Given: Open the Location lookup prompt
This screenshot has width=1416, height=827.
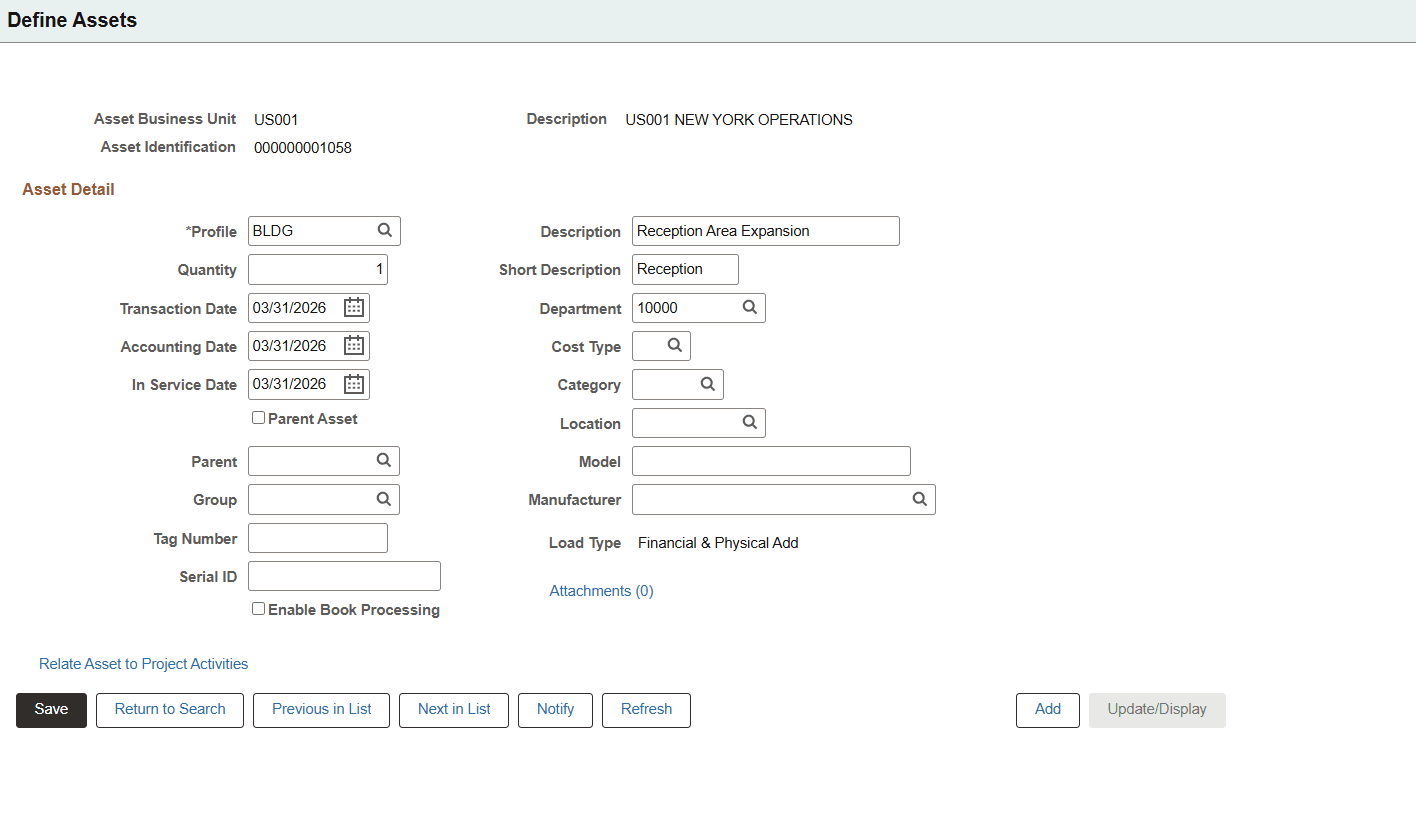Looking at the screenshot, I should click(x=750, y=422).
